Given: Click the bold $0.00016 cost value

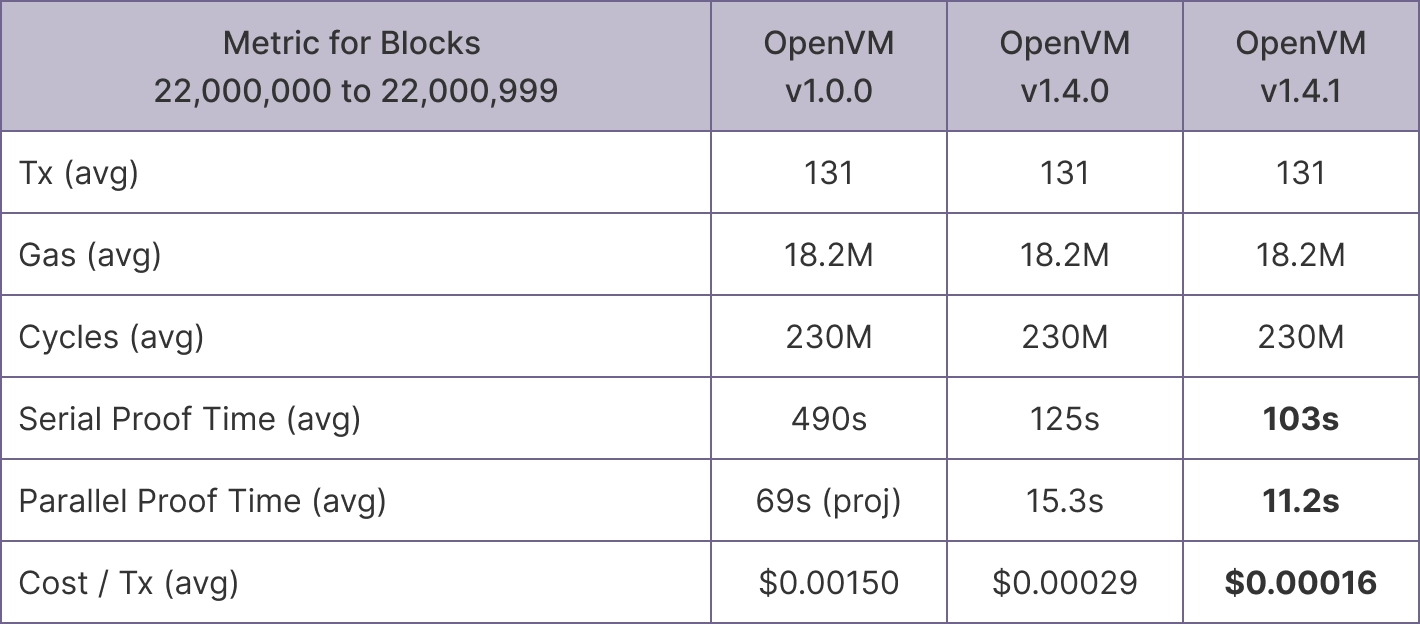Looking at the screenshot, I should pos(1300,583).
